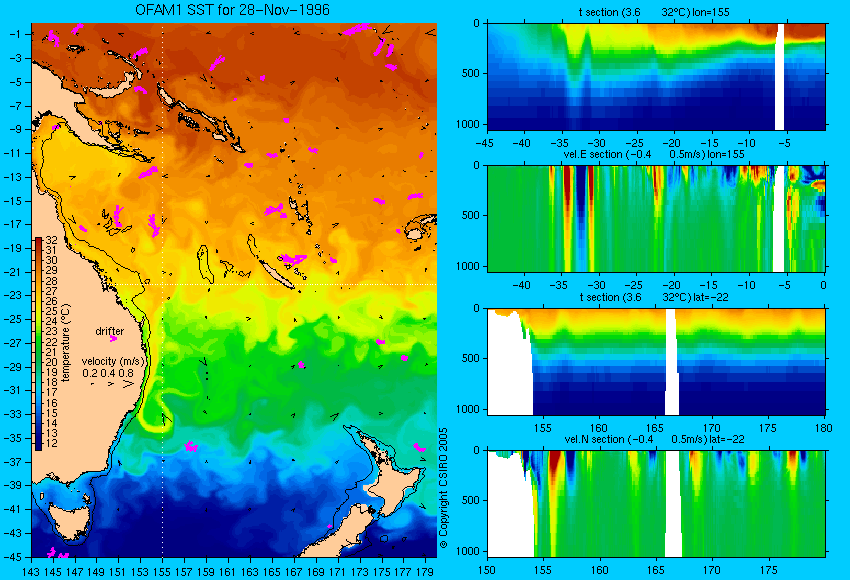Click the -45 tick label under lon=155 temperature section

pos(484,143)
